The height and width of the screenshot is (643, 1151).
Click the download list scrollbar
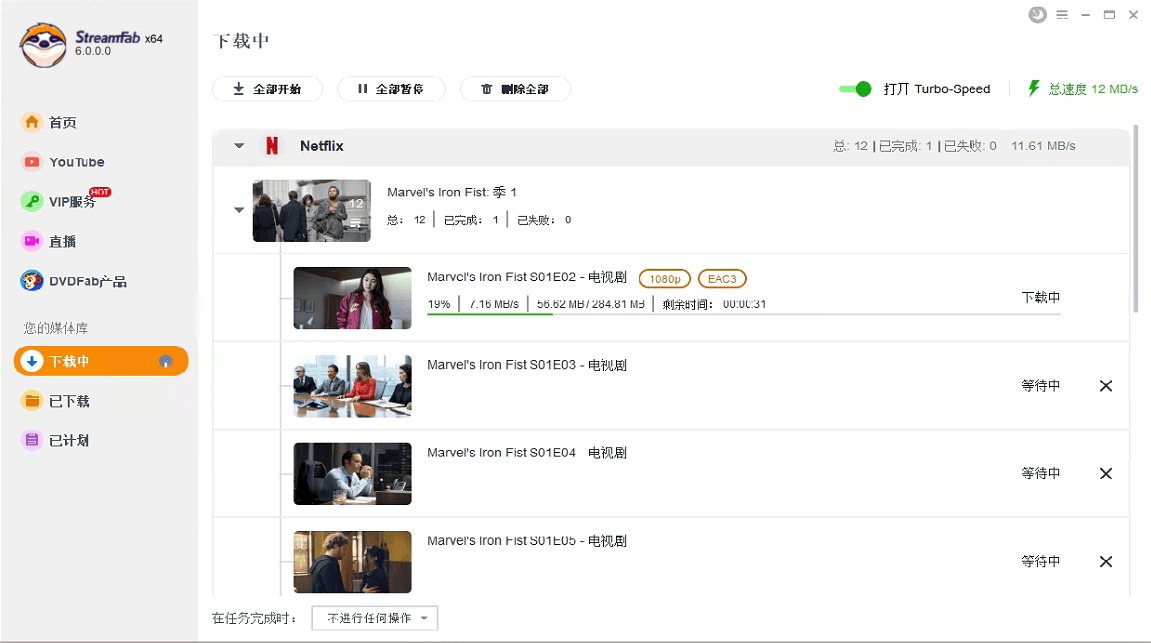pos(1136,220)
